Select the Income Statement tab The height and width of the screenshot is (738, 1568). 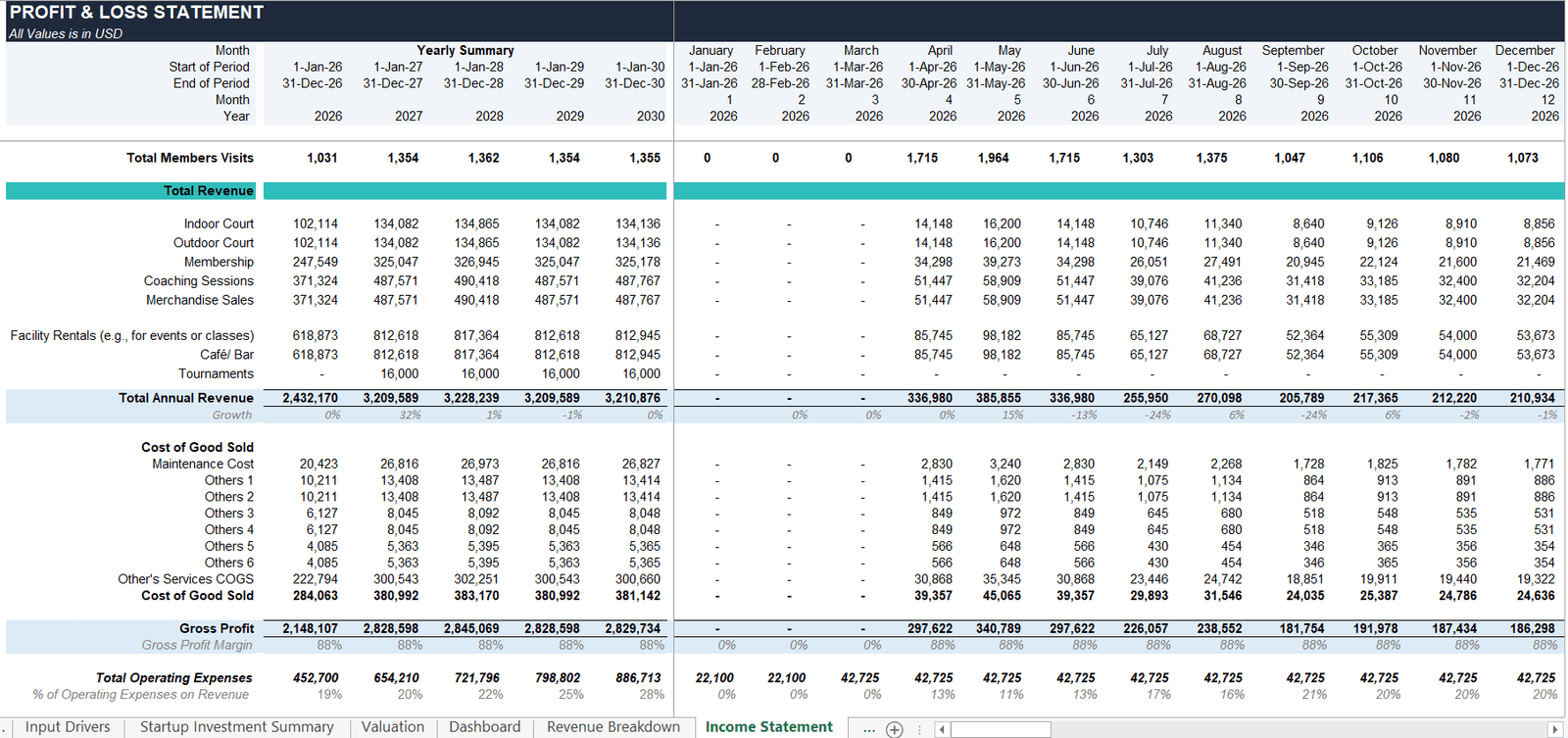[x=769, y=727]
